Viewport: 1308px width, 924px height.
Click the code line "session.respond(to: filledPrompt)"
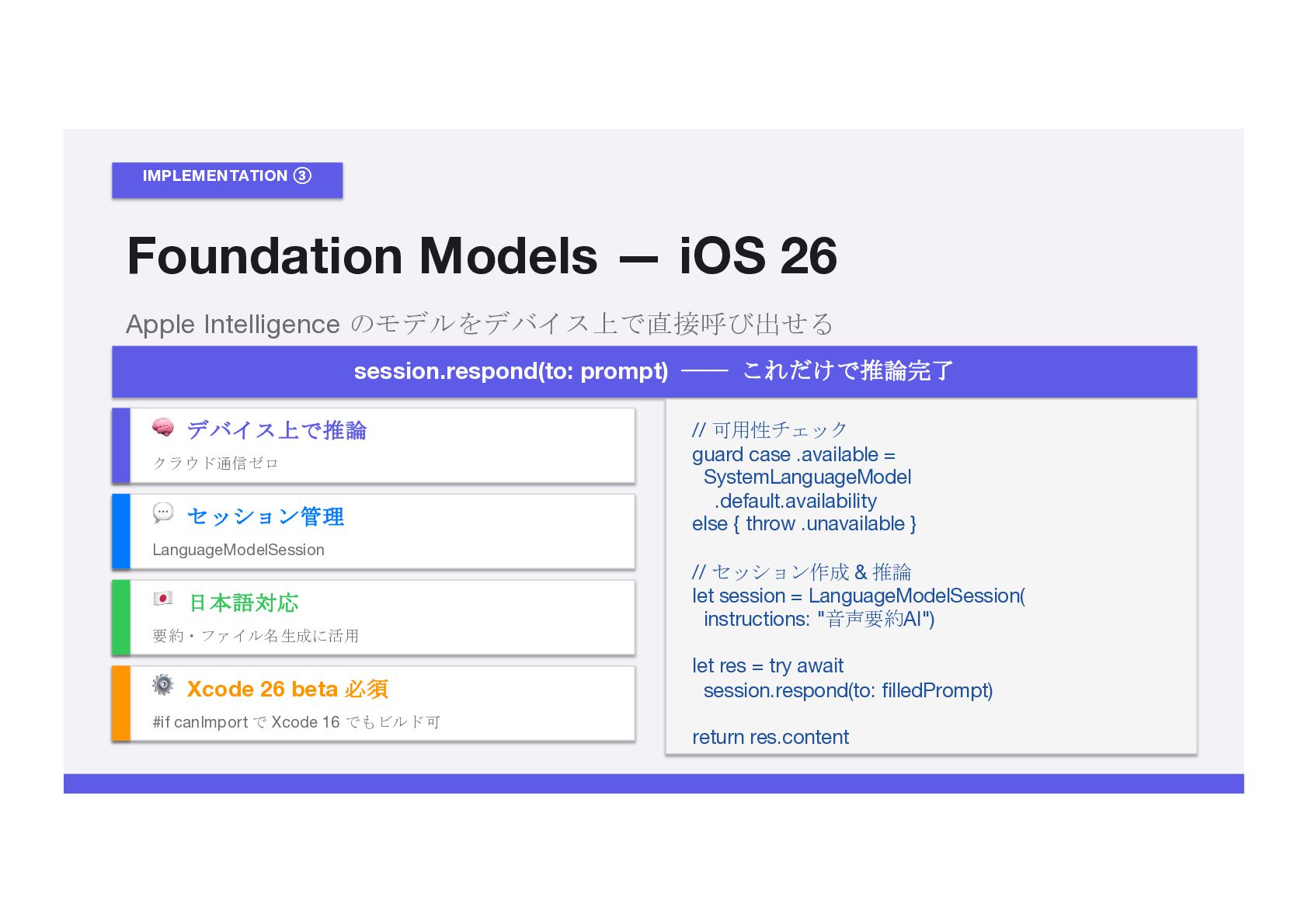[848, 690]
